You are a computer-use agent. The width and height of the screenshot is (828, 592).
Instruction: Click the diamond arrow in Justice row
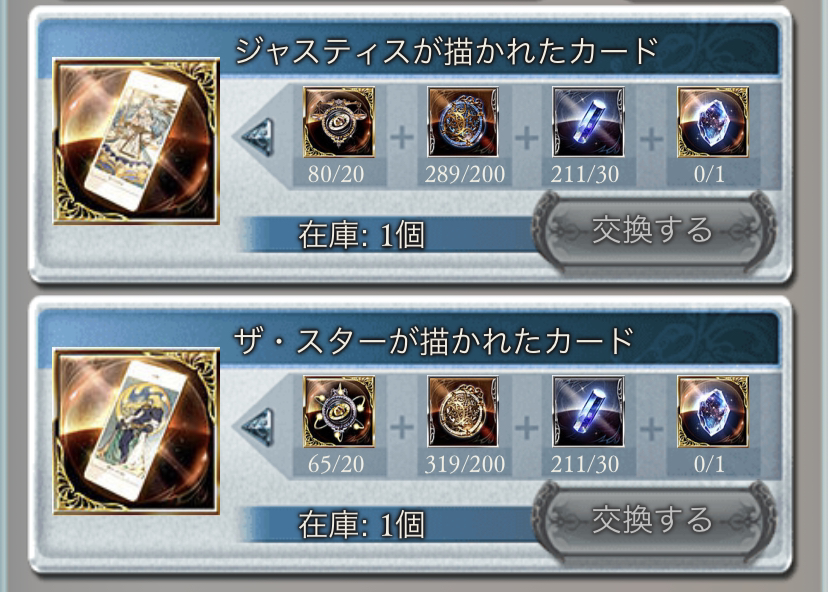pos(258,137)
